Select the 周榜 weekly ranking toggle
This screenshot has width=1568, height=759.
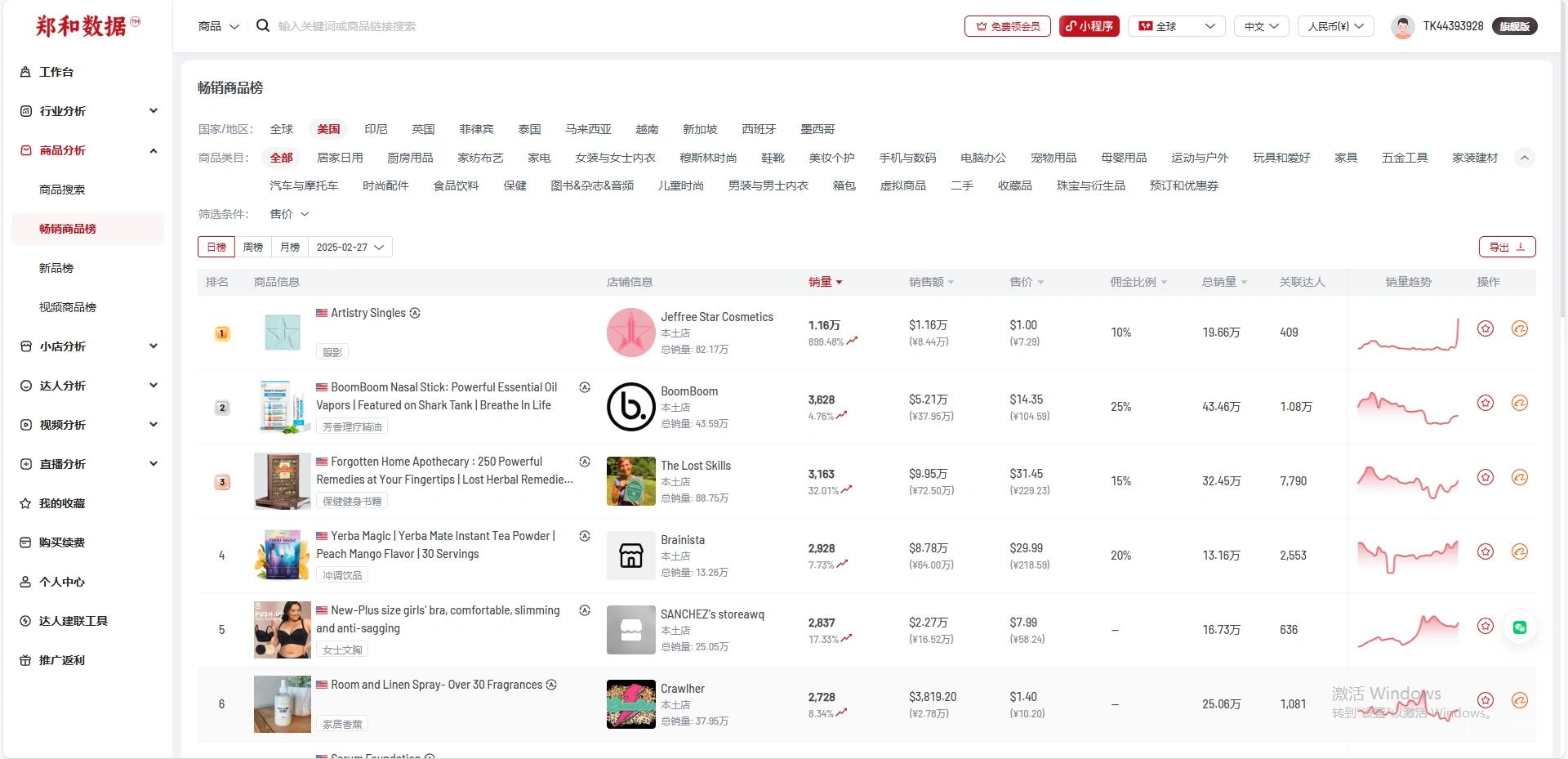253,247
